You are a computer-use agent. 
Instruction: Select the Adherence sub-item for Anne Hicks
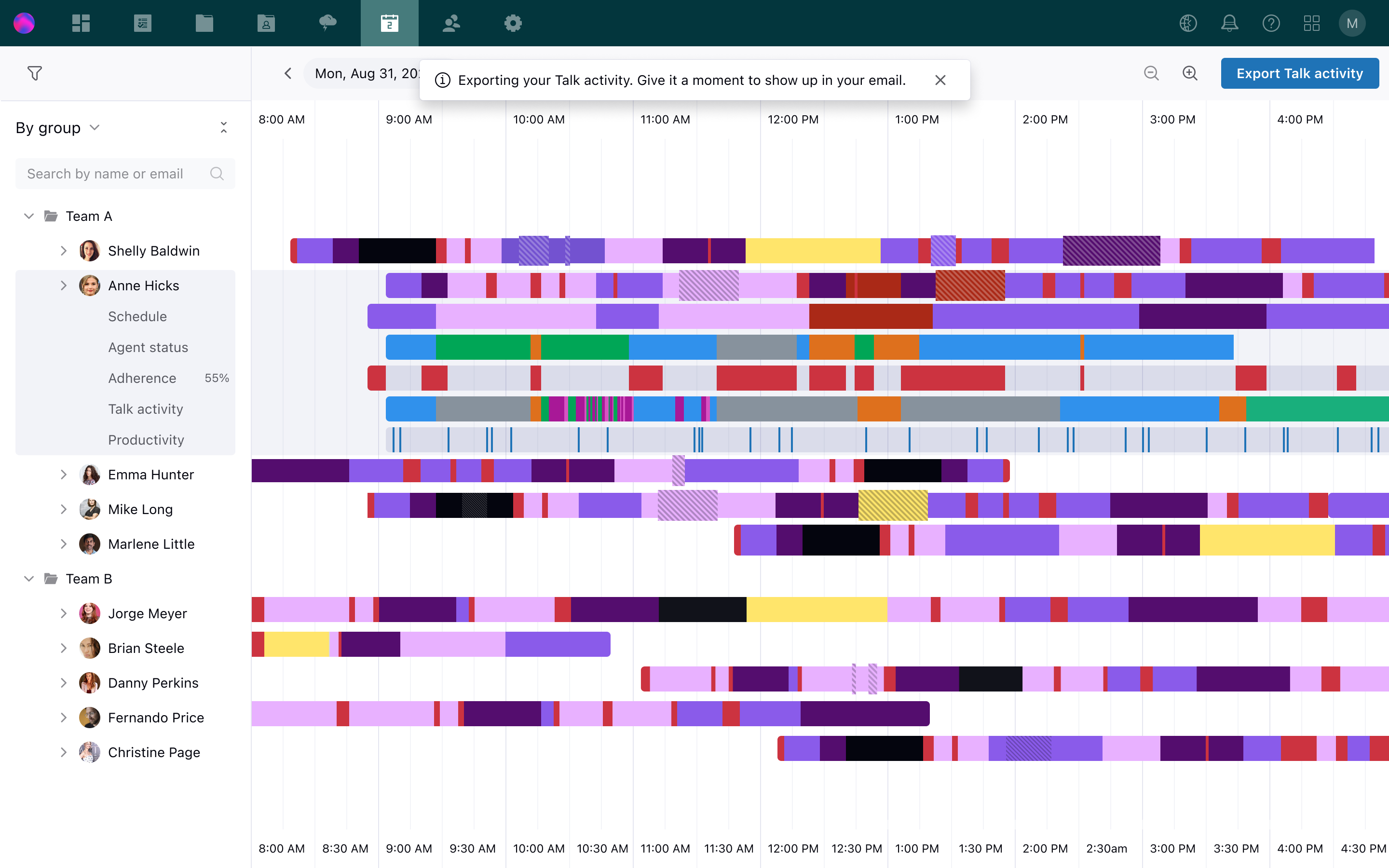pos(141,377)
